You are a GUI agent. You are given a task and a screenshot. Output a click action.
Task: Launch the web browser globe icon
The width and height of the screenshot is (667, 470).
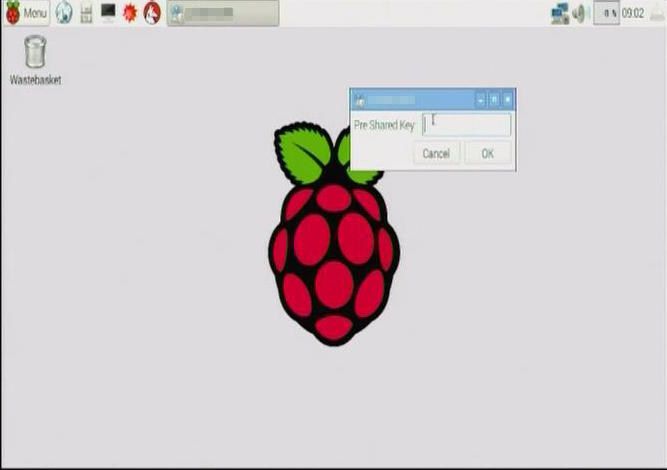pyautogui.click(x=64, y=13)
